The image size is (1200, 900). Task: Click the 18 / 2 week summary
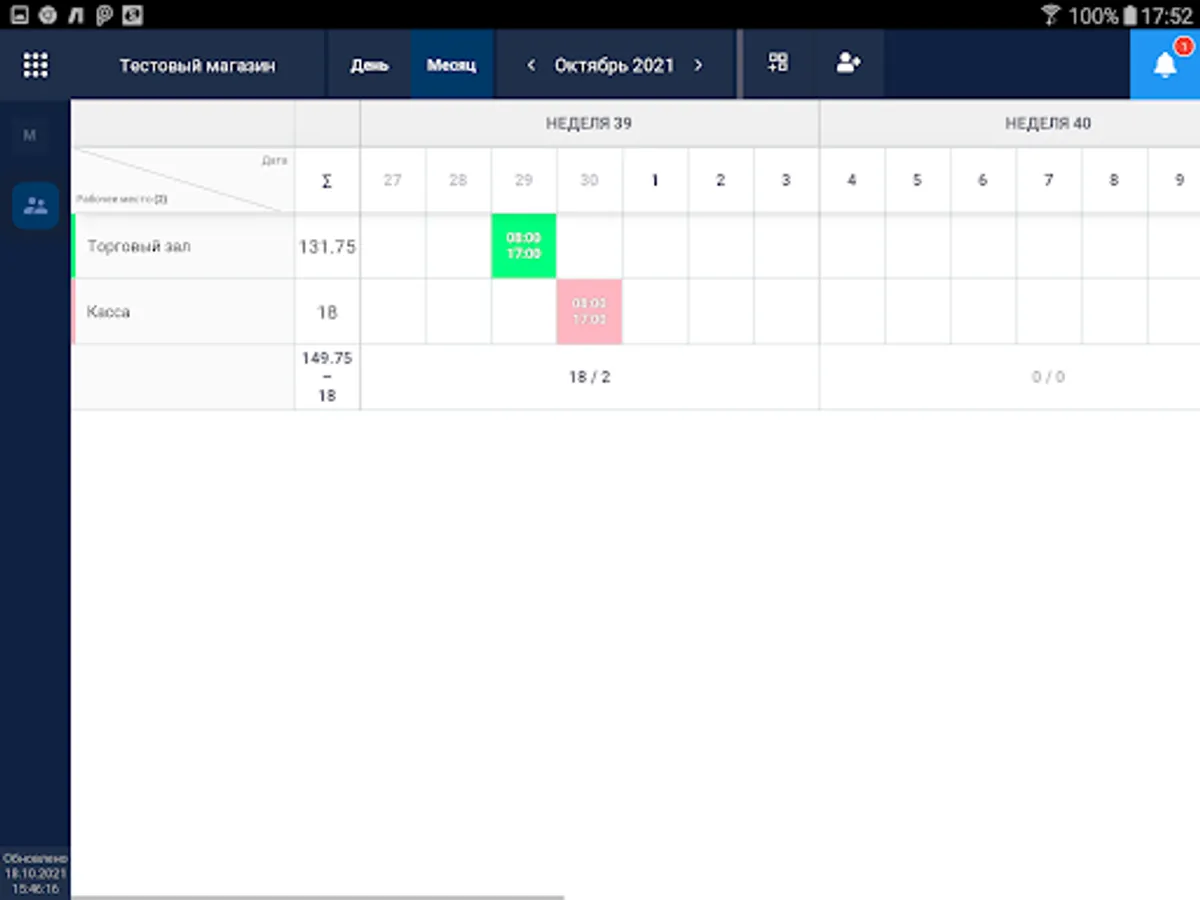(x=589, y=377)
